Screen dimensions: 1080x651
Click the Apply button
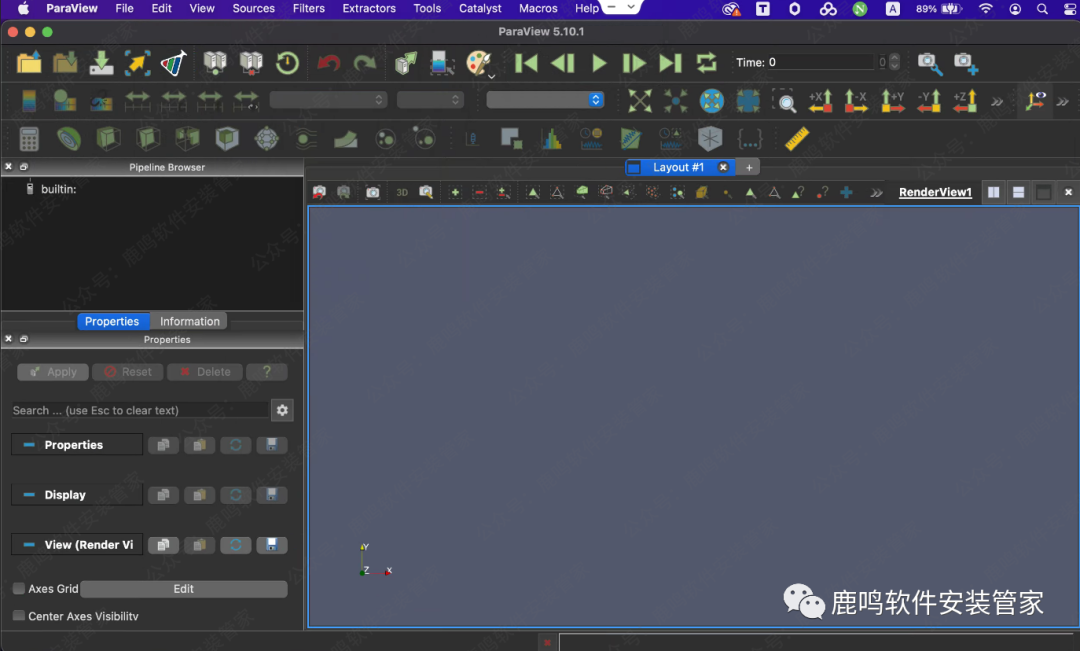pyautogui.click(x=53, y=372)
